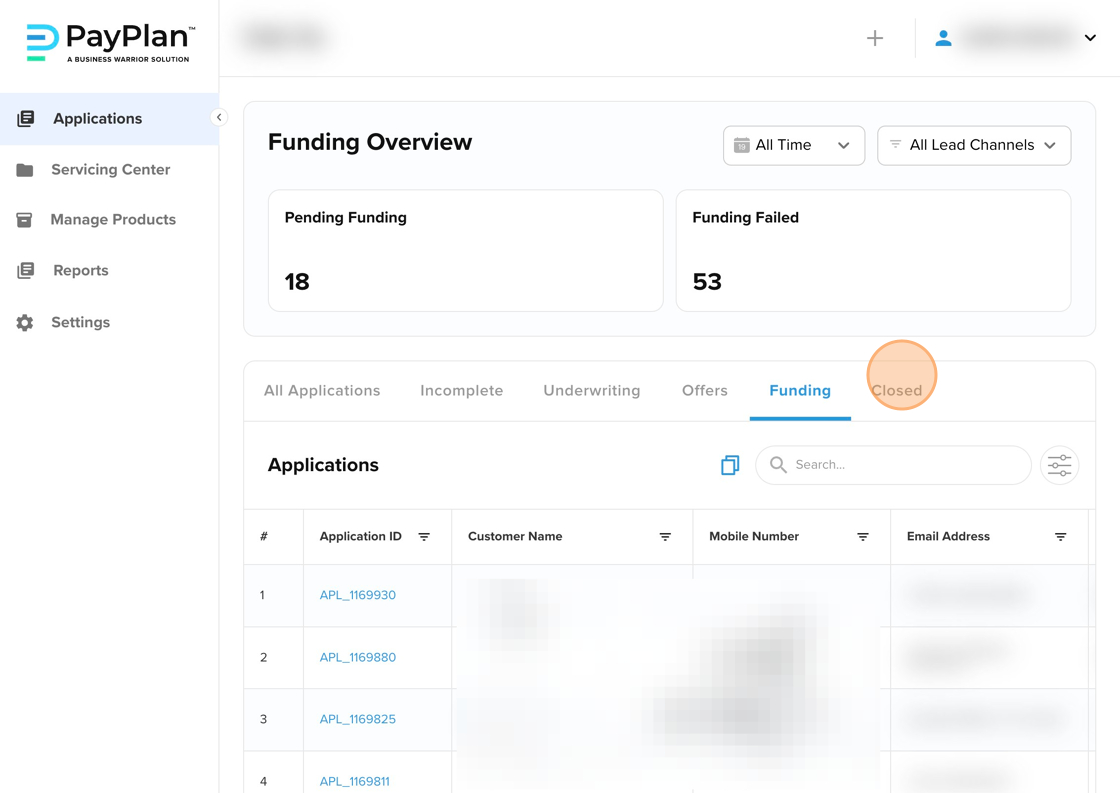This screenshot has height=793, width=1120.
Task: Filter the Email Address column
Action: click(1061, 537)
